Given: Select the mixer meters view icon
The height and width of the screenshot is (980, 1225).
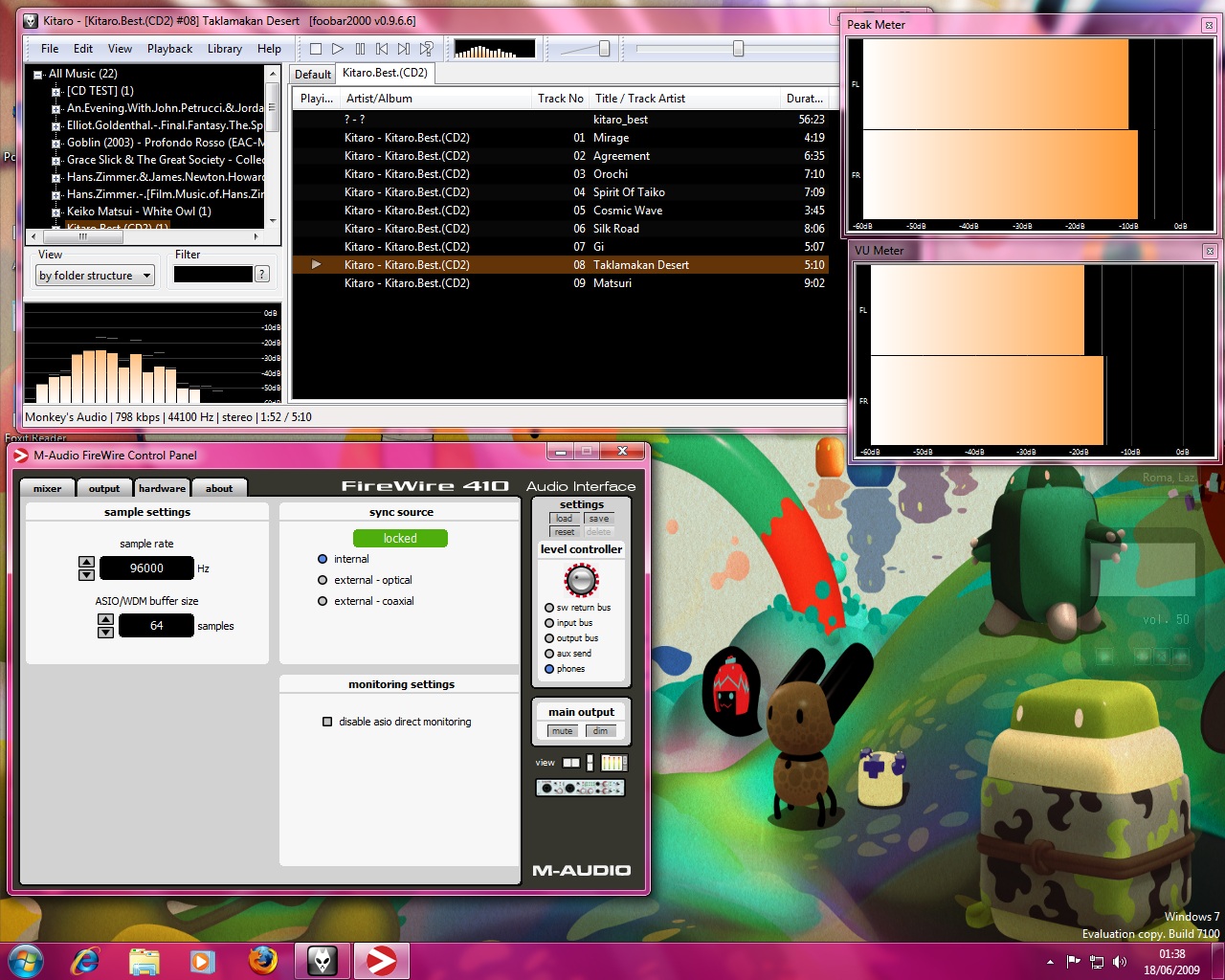Looking at the screenshot, I should pyautogui.click(x=614, y=763).
